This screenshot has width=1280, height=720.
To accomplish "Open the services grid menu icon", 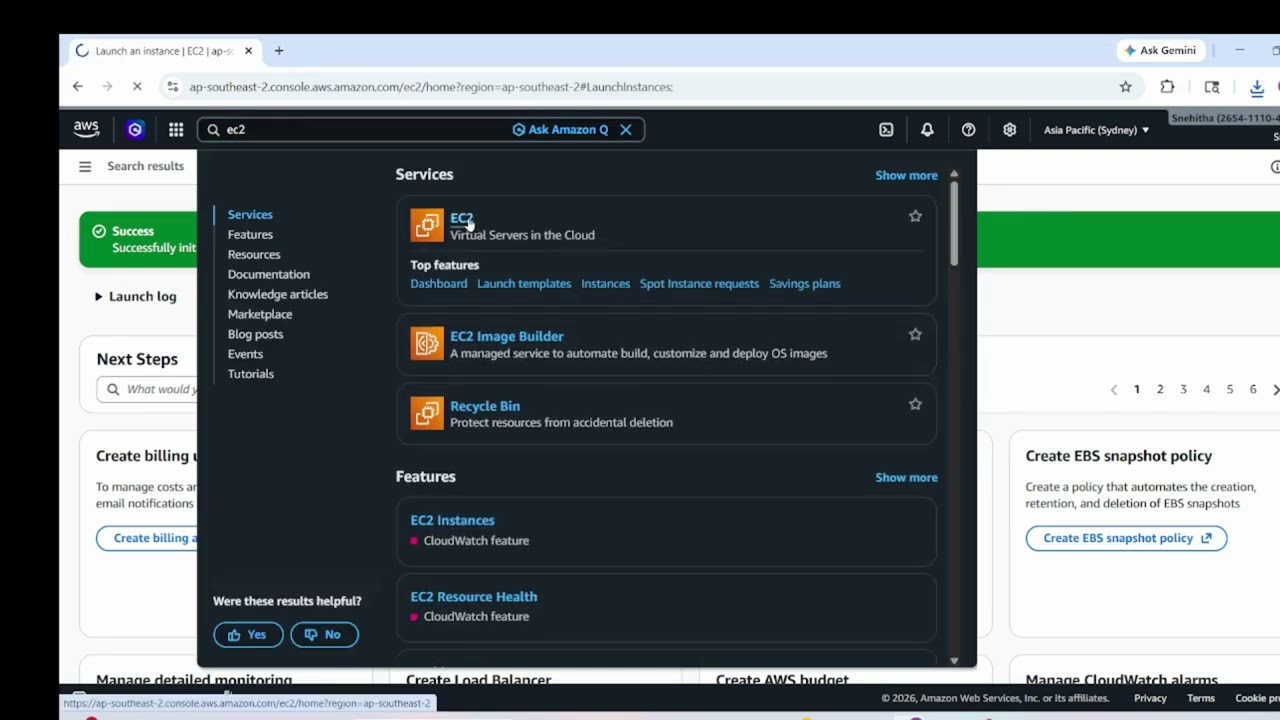I will coord(176,129).
